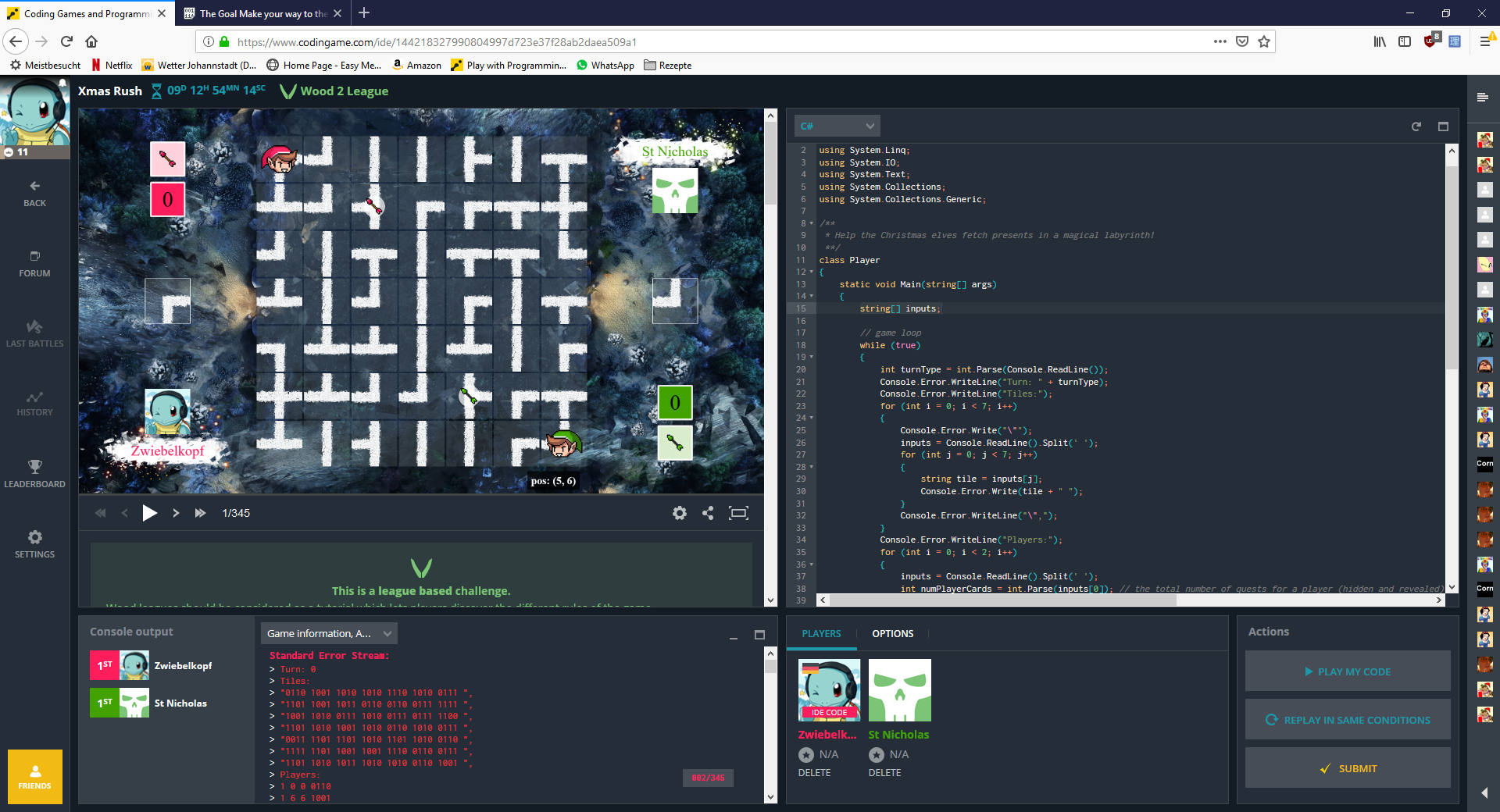
Task: Maximize the code editor panel
Action: point(1443,126)
